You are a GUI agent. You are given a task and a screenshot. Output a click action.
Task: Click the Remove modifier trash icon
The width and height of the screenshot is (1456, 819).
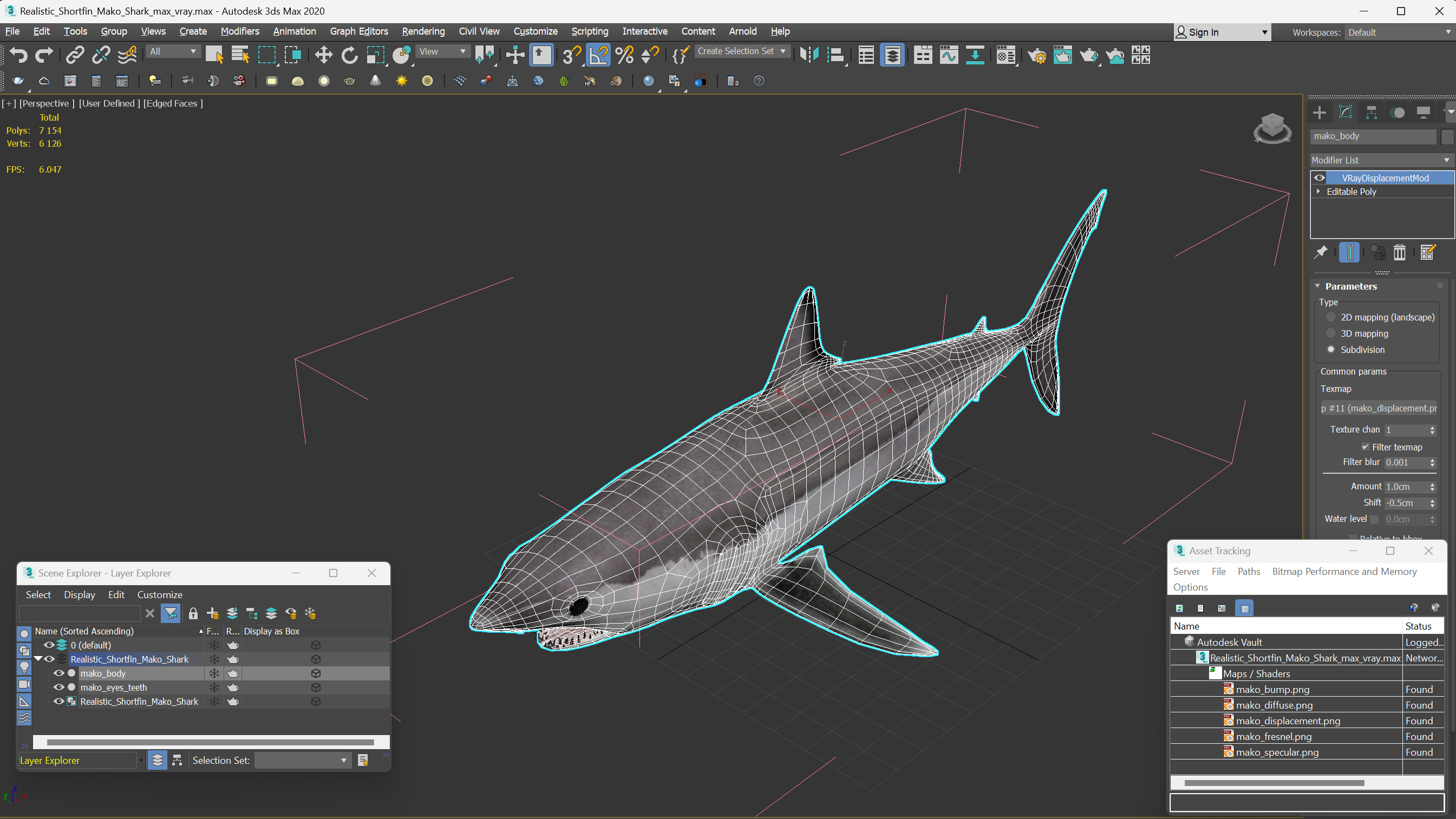point(1400,253)
